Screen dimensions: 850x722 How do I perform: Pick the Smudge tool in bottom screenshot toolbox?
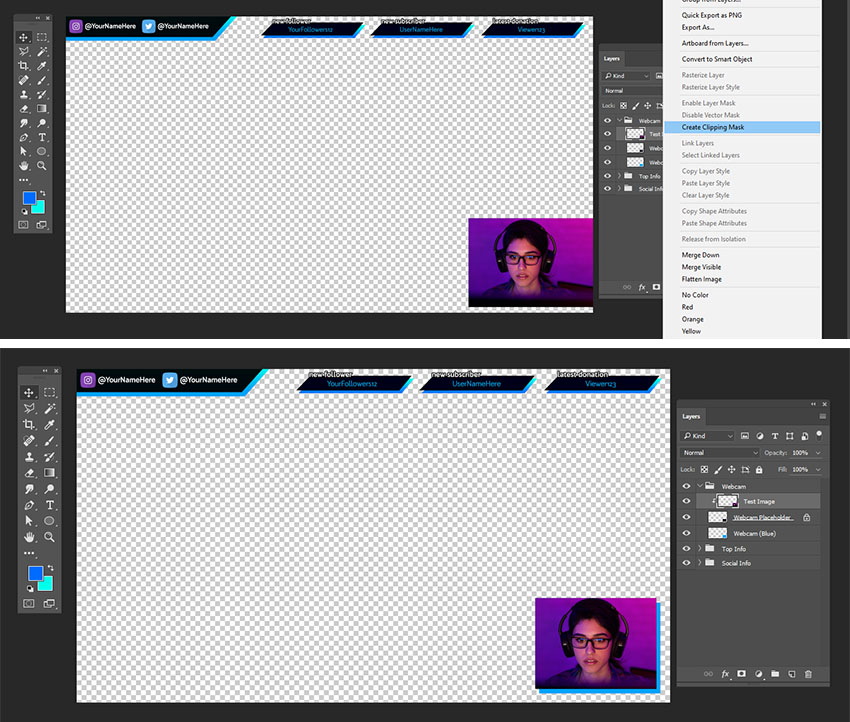tap(29, 489)
